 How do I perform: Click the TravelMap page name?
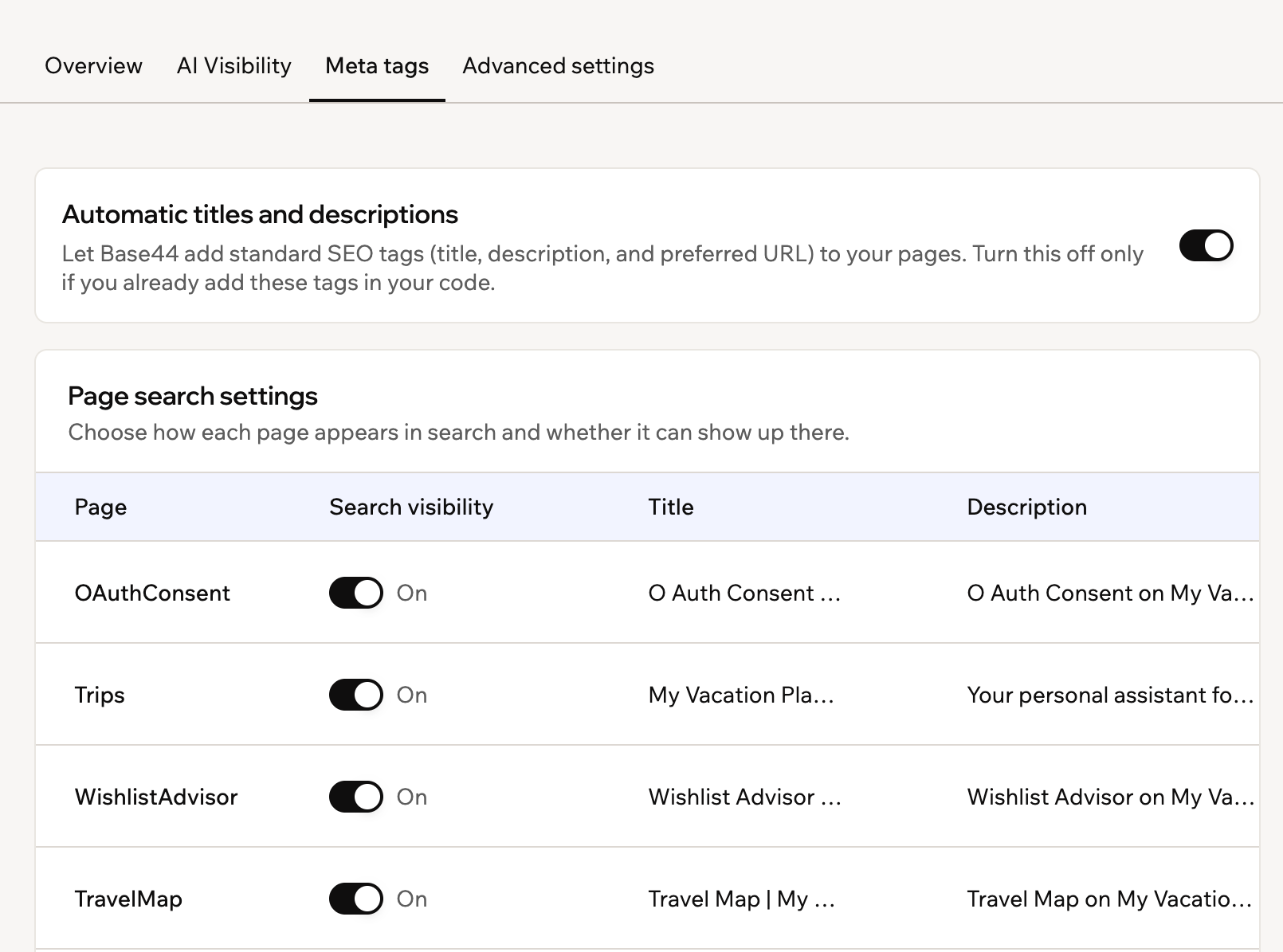pyautogui.click(x=128, y=899)
